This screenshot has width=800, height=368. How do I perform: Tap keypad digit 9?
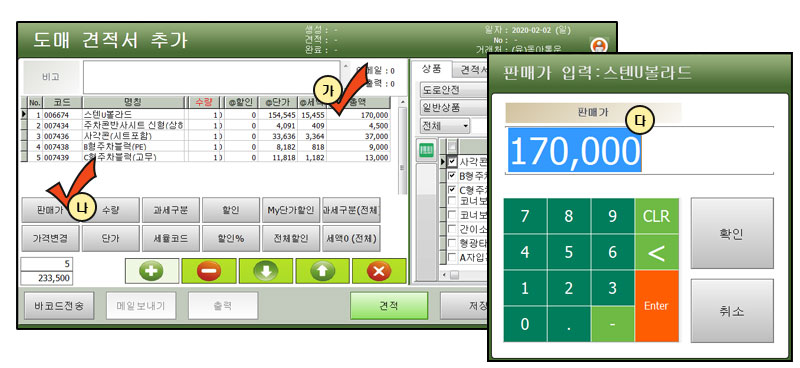point(613,216)
